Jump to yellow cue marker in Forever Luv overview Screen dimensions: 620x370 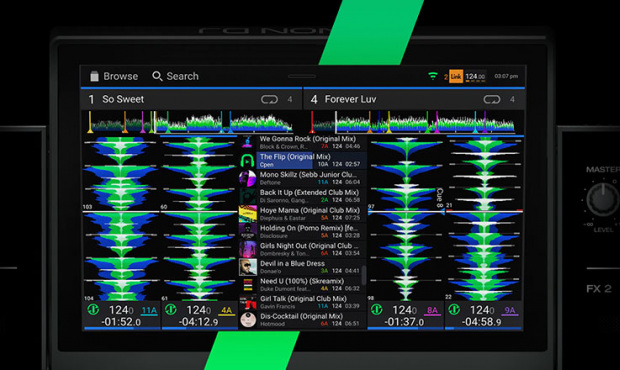[389, 122]
